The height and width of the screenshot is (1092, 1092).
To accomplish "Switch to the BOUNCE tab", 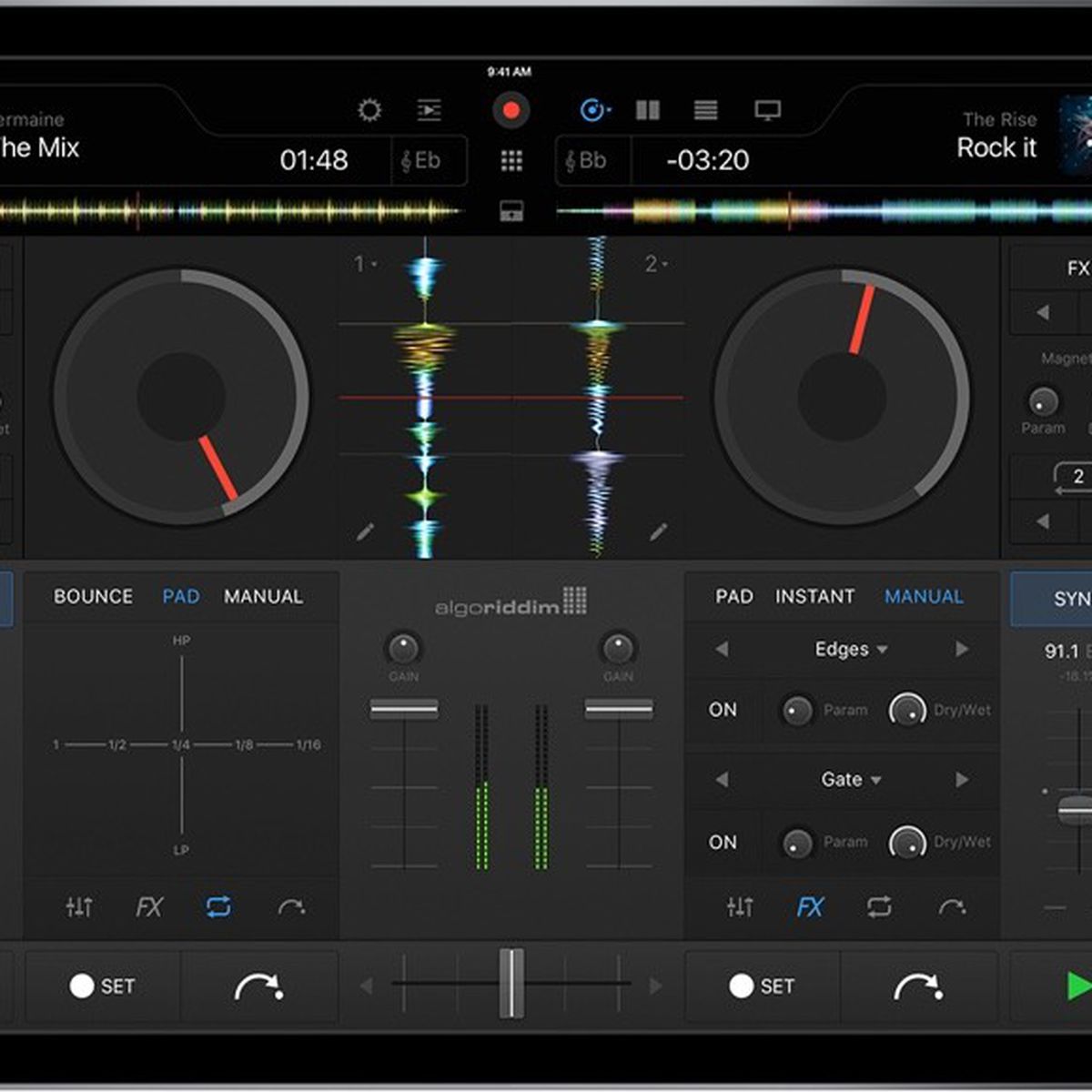I will point(93,597).
